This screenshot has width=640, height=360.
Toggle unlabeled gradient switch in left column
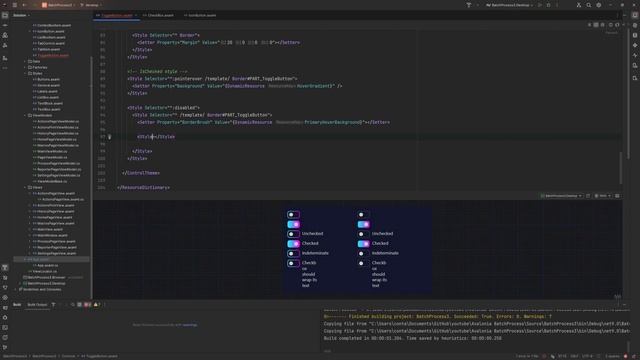click(293, 224)
